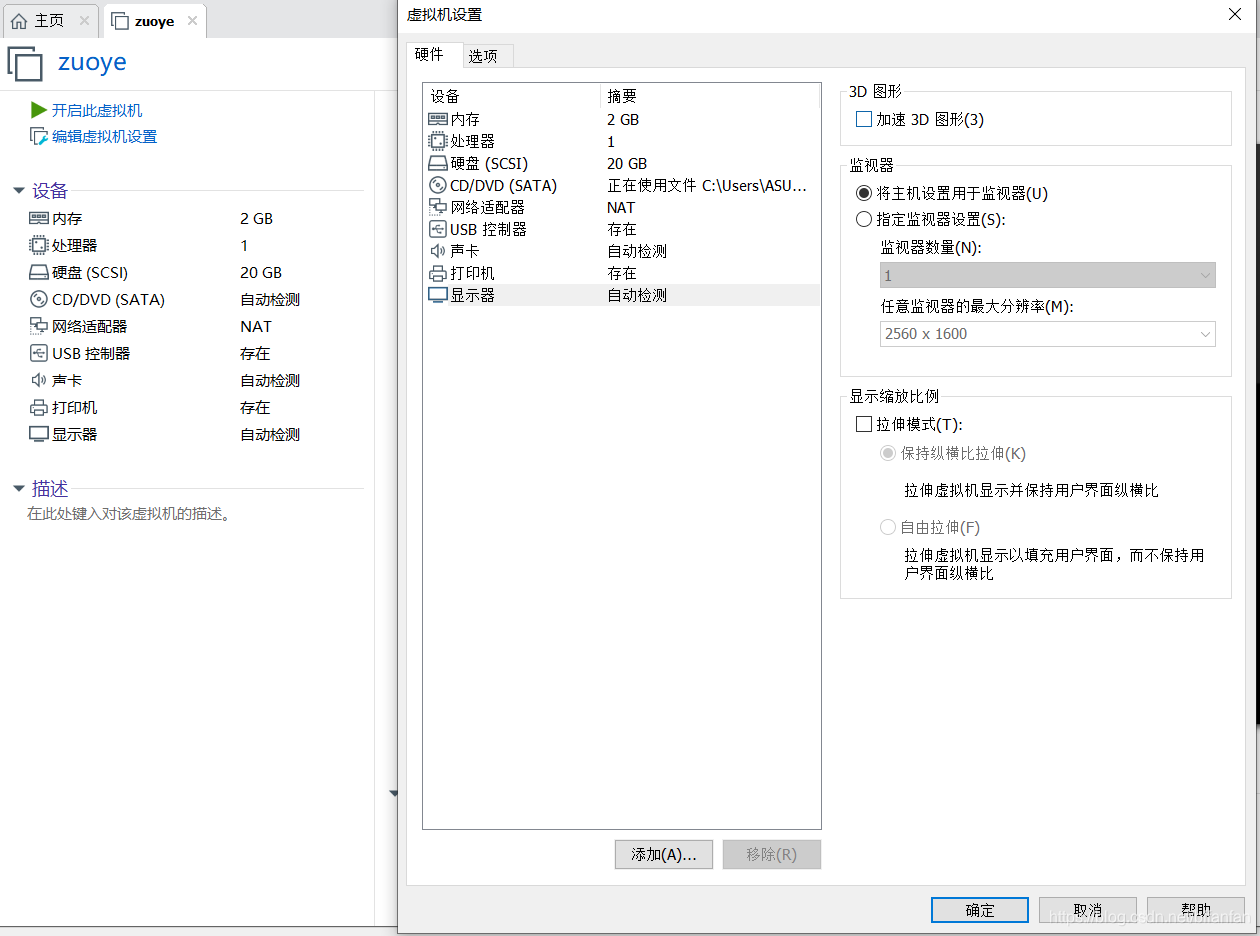Select 打印机 row in dialog list
This screenshot has height=936, width=1260.
click(x=621, y=273)
